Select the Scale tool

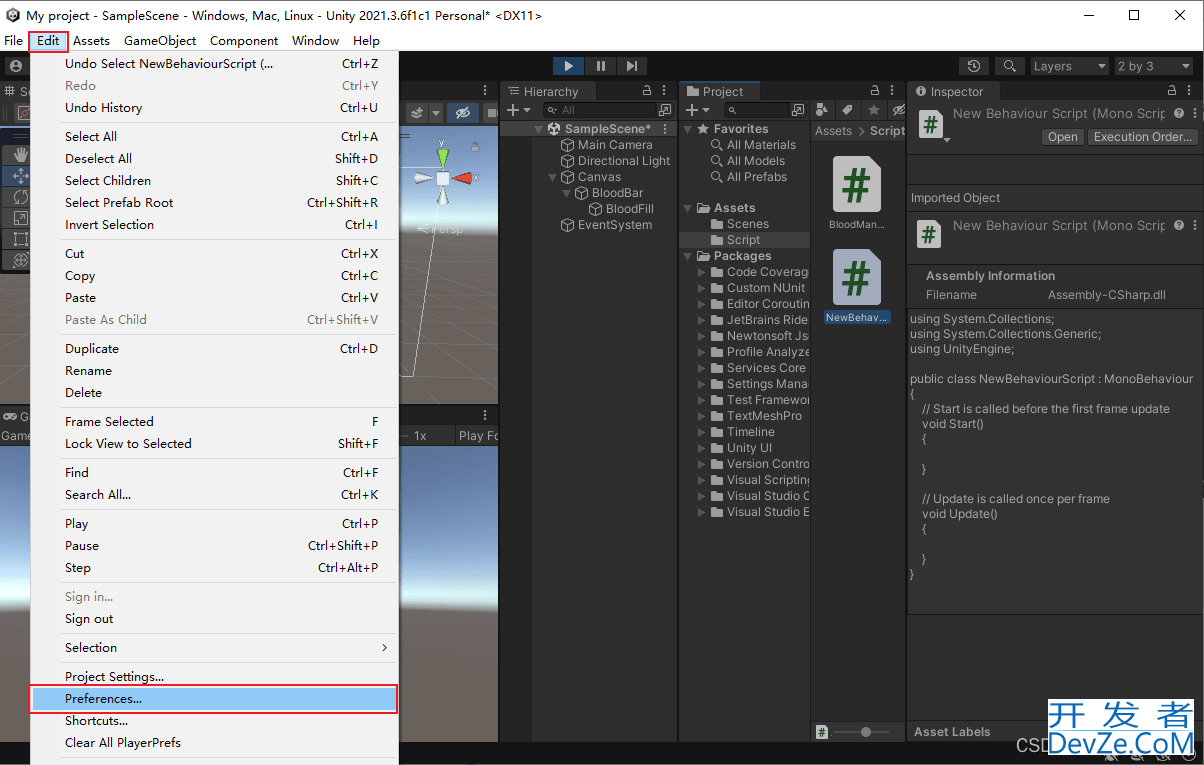(x=20, y=217)
